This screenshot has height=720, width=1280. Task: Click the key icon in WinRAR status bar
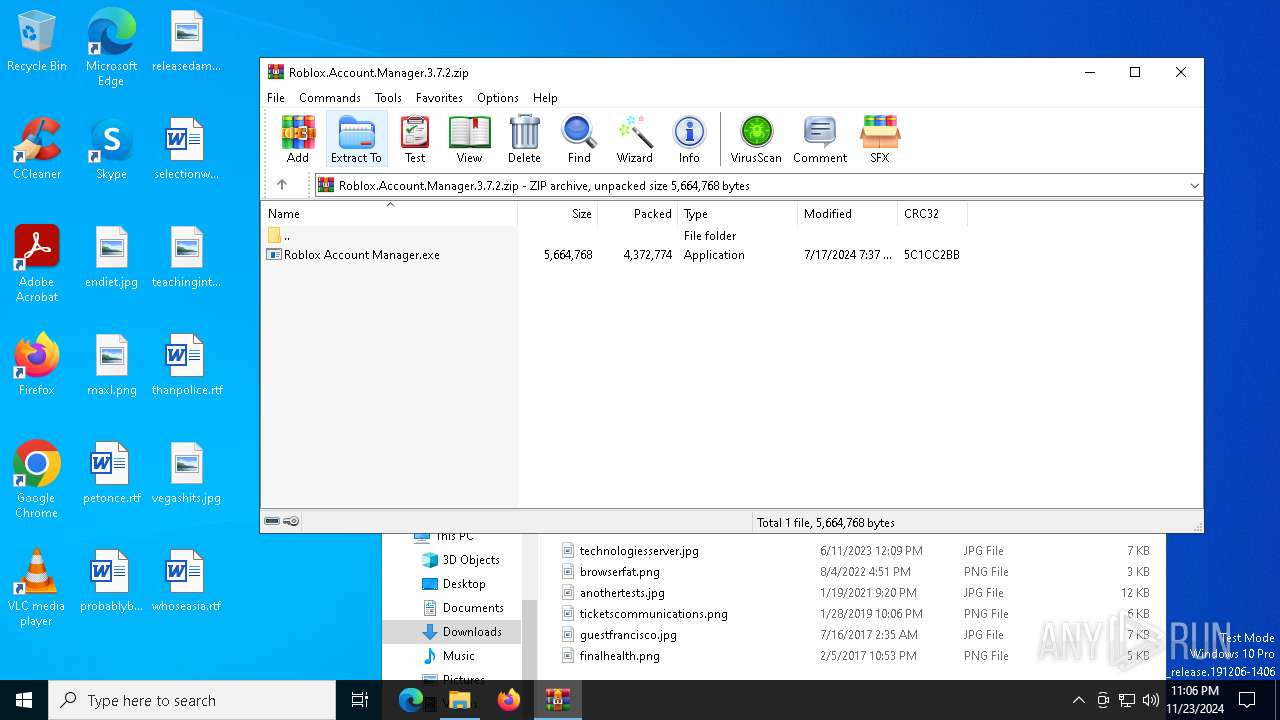click(291, 521)
